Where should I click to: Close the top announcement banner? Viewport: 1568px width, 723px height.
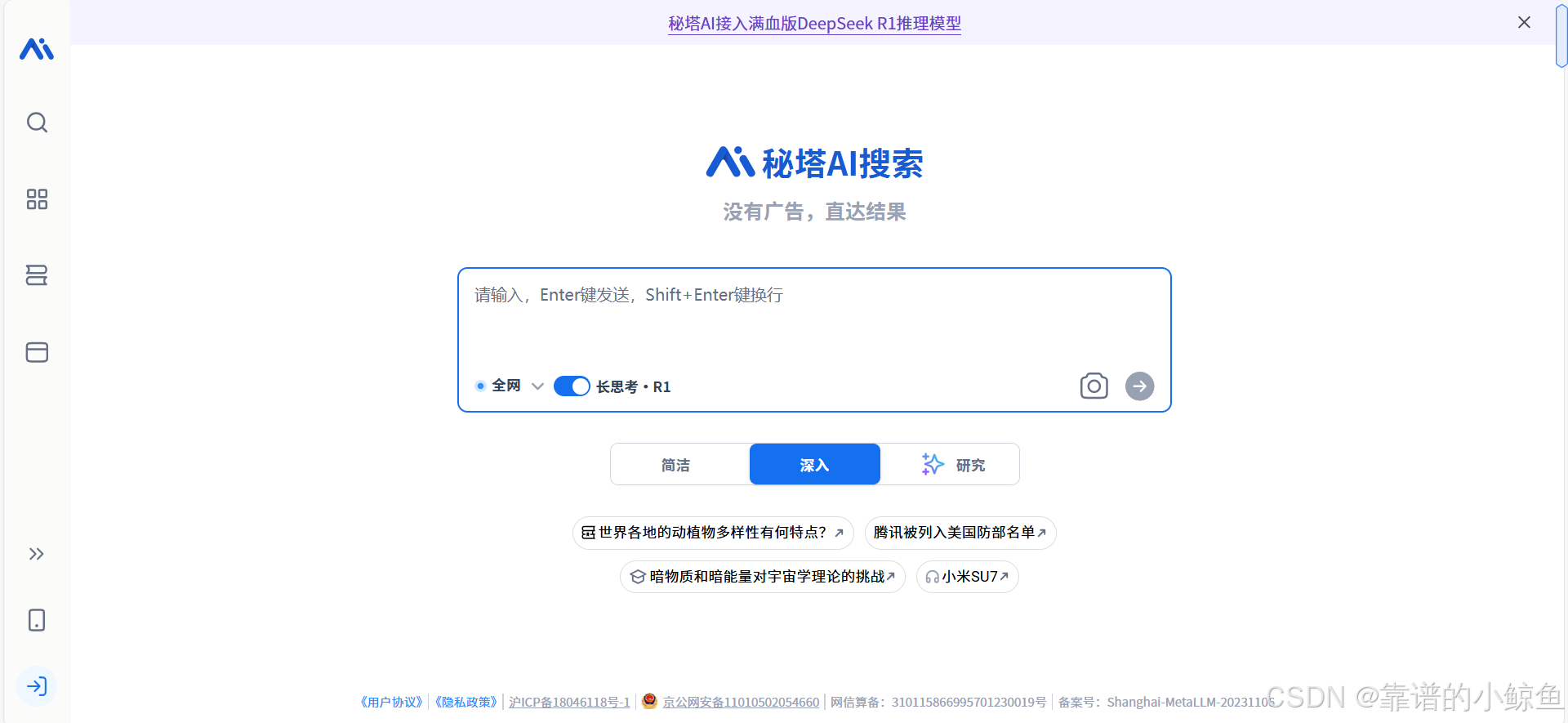1524,23
